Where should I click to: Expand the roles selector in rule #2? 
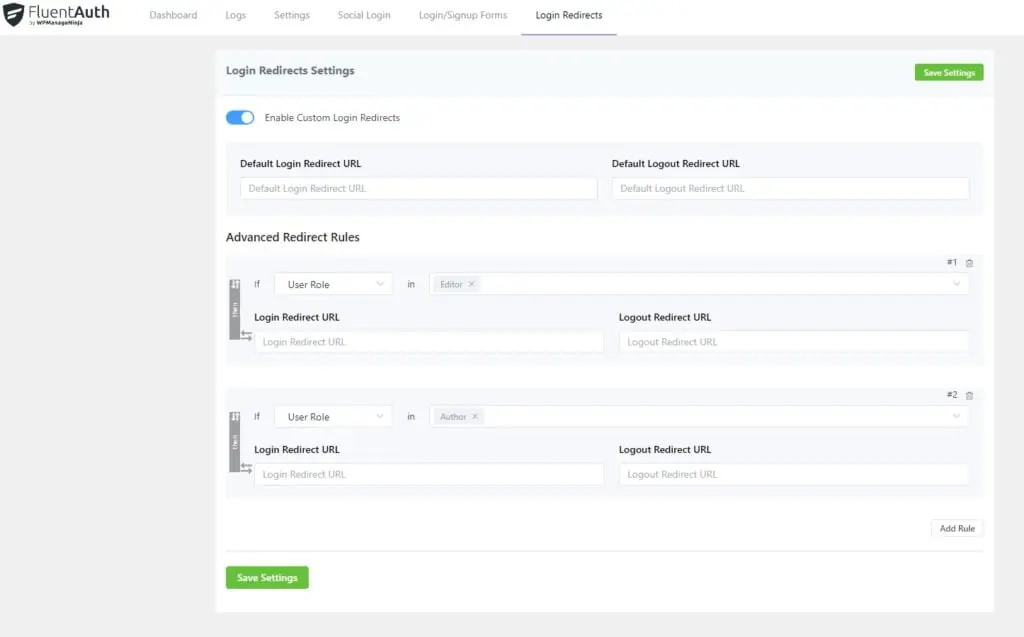click(x=958, y=416)
